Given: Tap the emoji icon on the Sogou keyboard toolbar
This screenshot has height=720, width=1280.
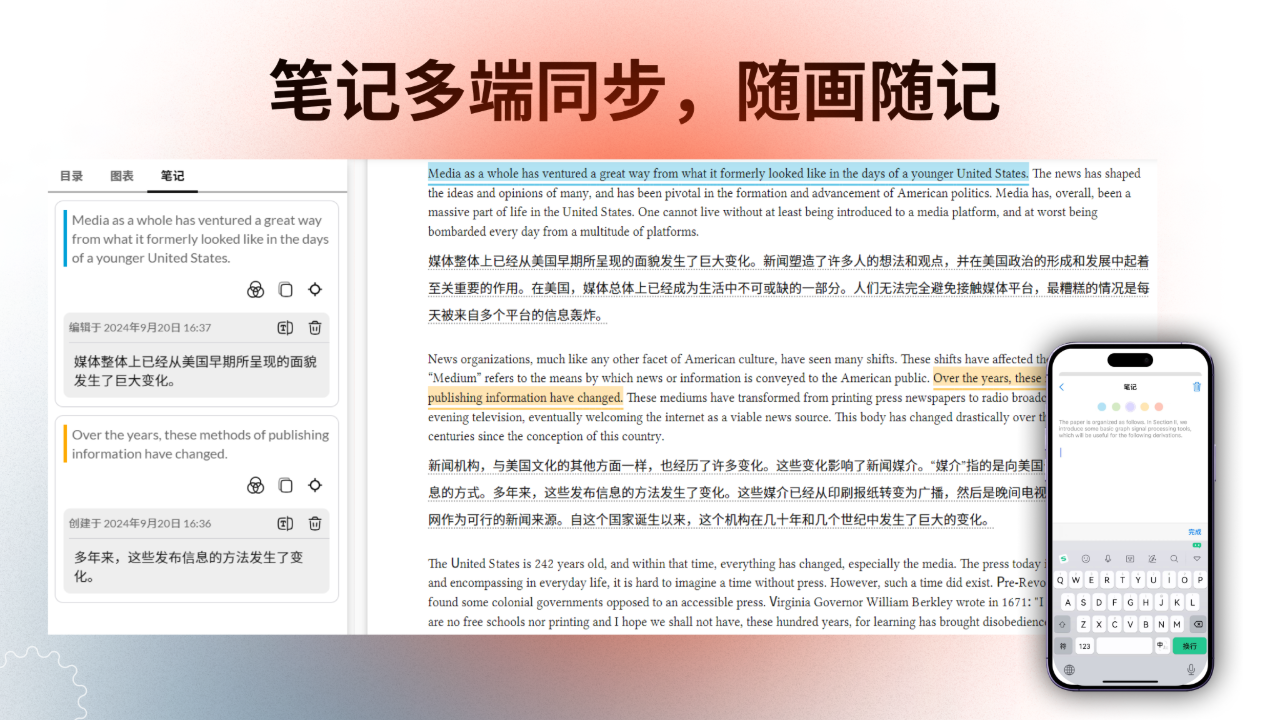Looking at the screenshot, I should [1086, 559].
